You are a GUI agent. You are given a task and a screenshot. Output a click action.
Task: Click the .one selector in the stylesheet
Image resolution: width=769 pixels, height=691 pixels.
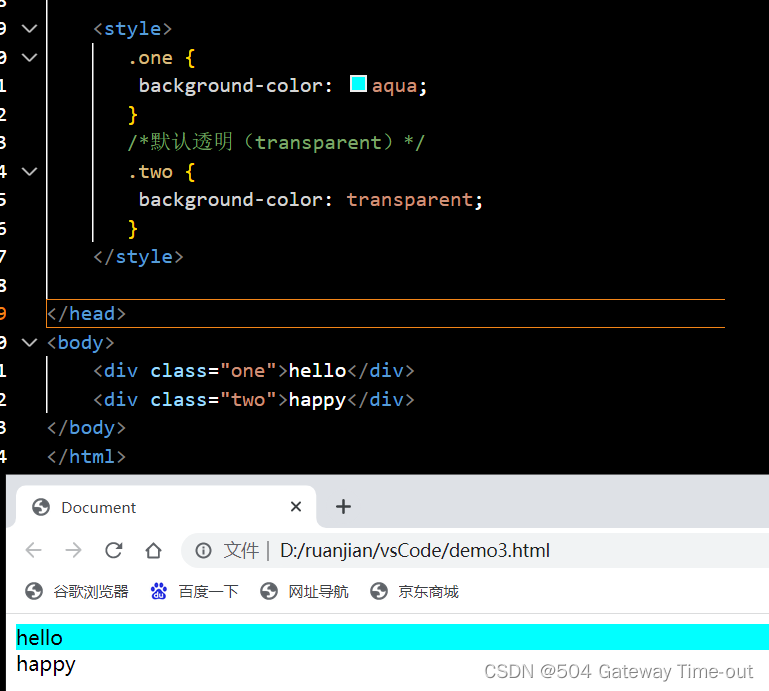(151, 58)
